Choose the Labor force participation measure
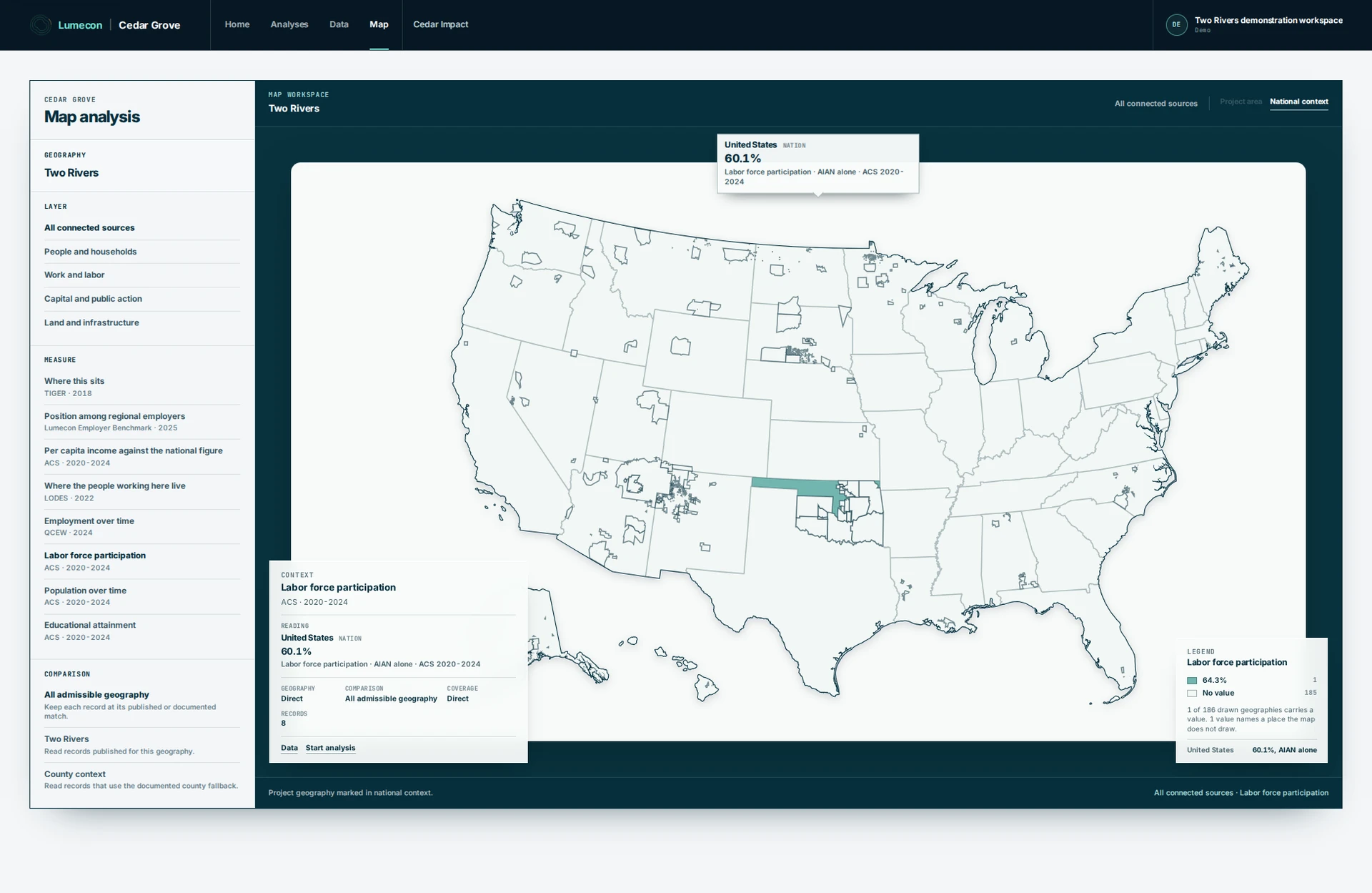Screen dimensions: 1372x893 141,561
